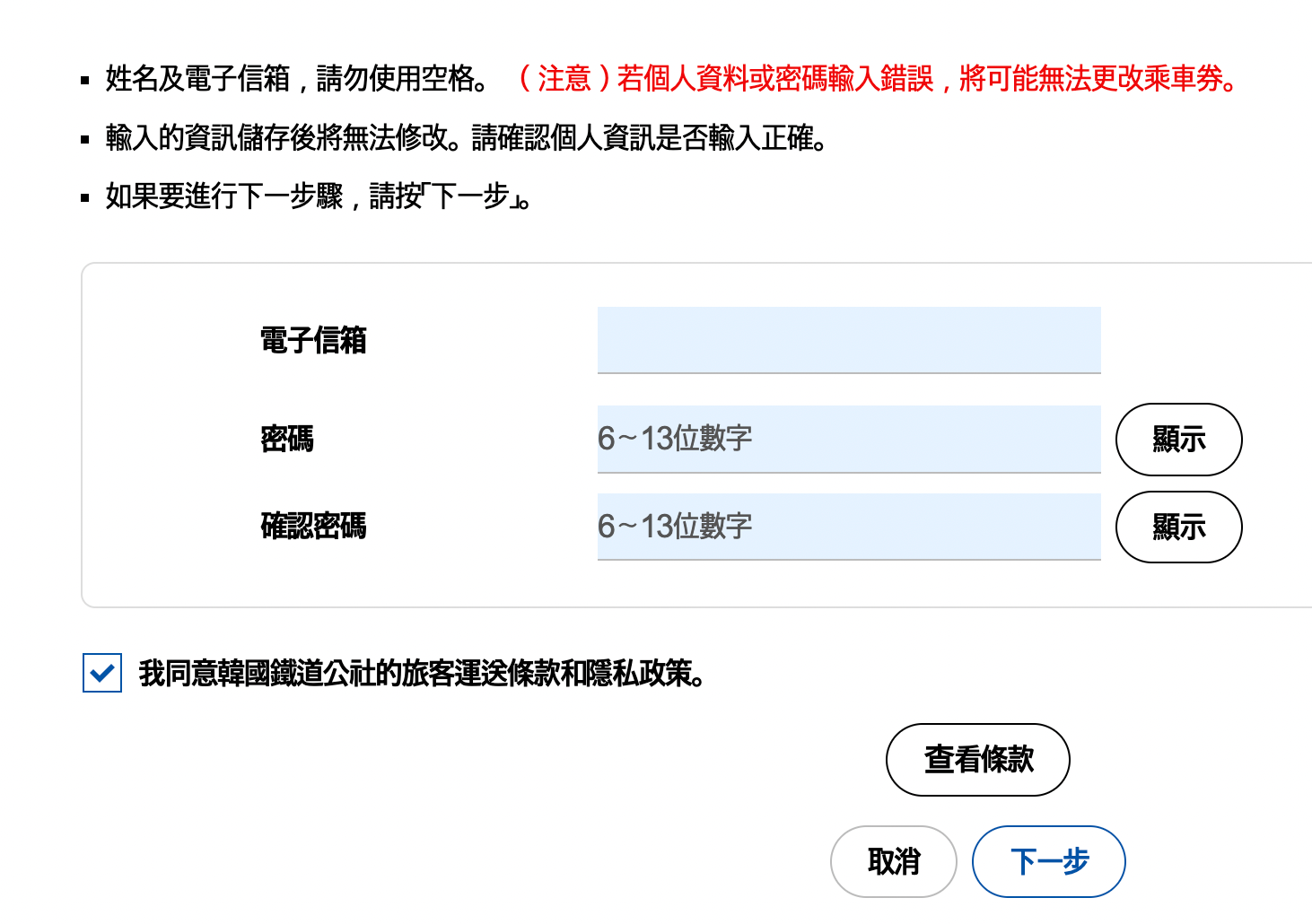Open the terms via 查看條款 button
Image resolution: width=1312 pixels, height=924 pixels.
pos(977,760)
